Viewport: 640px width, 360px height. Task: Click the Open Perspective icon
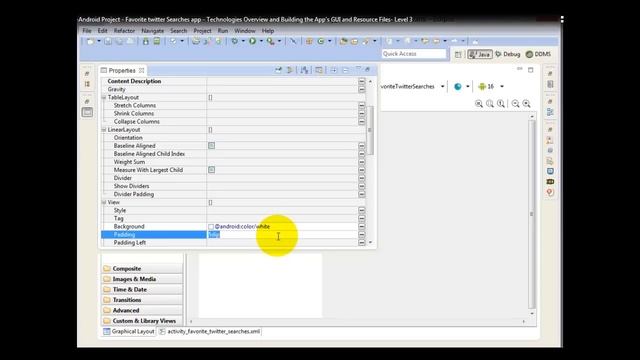[458, 54]
